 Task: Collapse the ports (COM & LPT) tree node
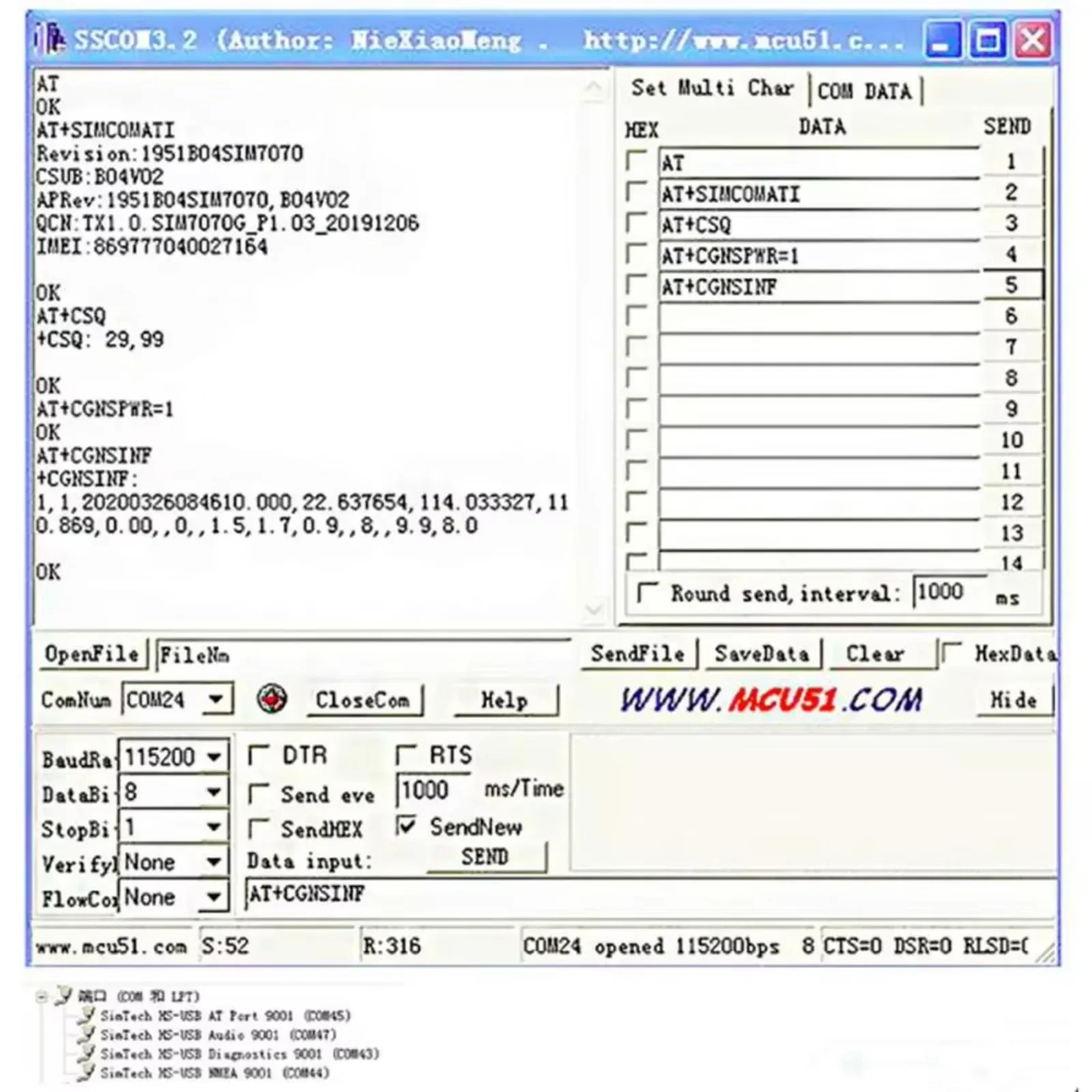click(x=41, y=996)
